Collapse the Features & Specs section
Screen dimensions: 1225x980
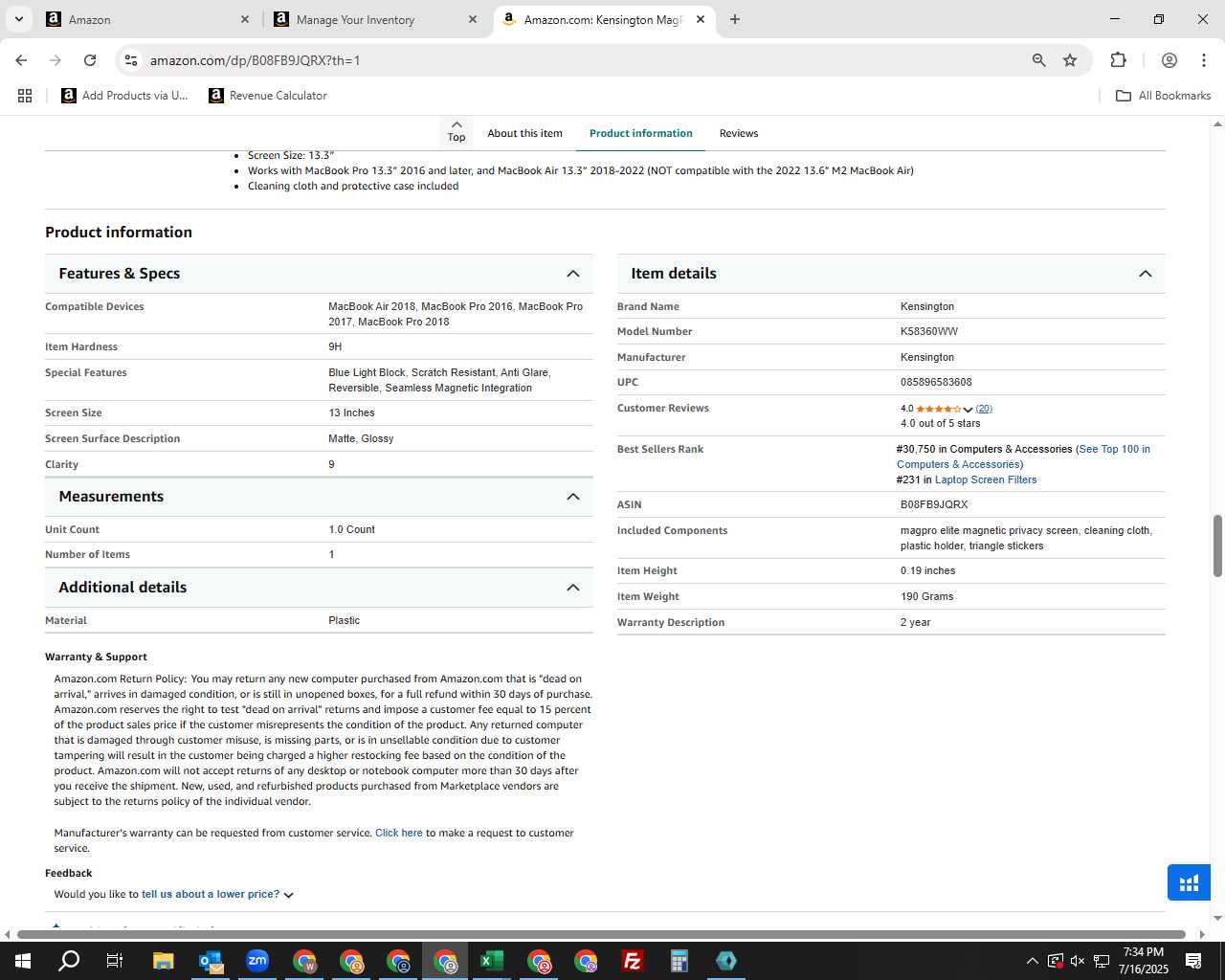point(573,274)
